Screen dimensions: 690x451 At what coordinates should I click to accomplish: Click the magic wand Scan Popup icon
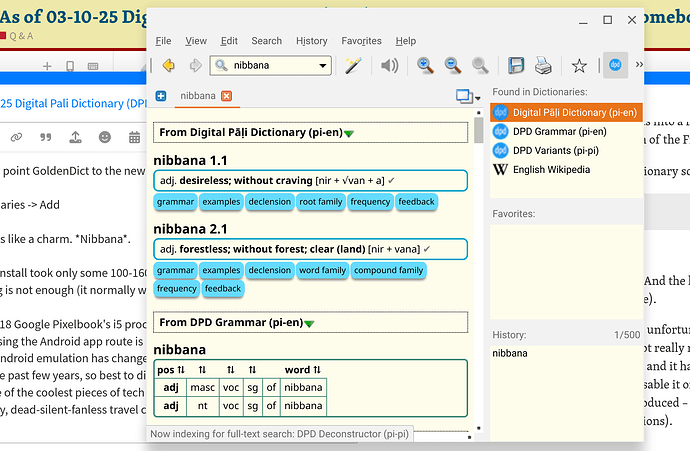(352, 66)
